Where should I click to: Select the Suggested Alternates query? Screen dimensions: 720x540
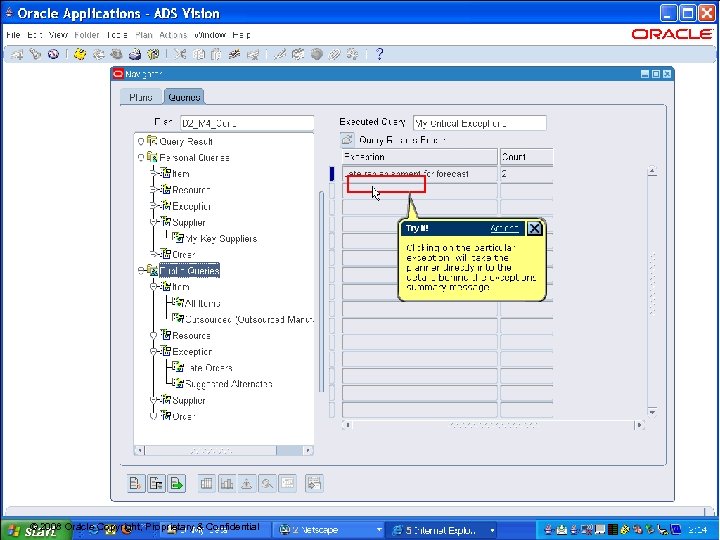(229, 384)
